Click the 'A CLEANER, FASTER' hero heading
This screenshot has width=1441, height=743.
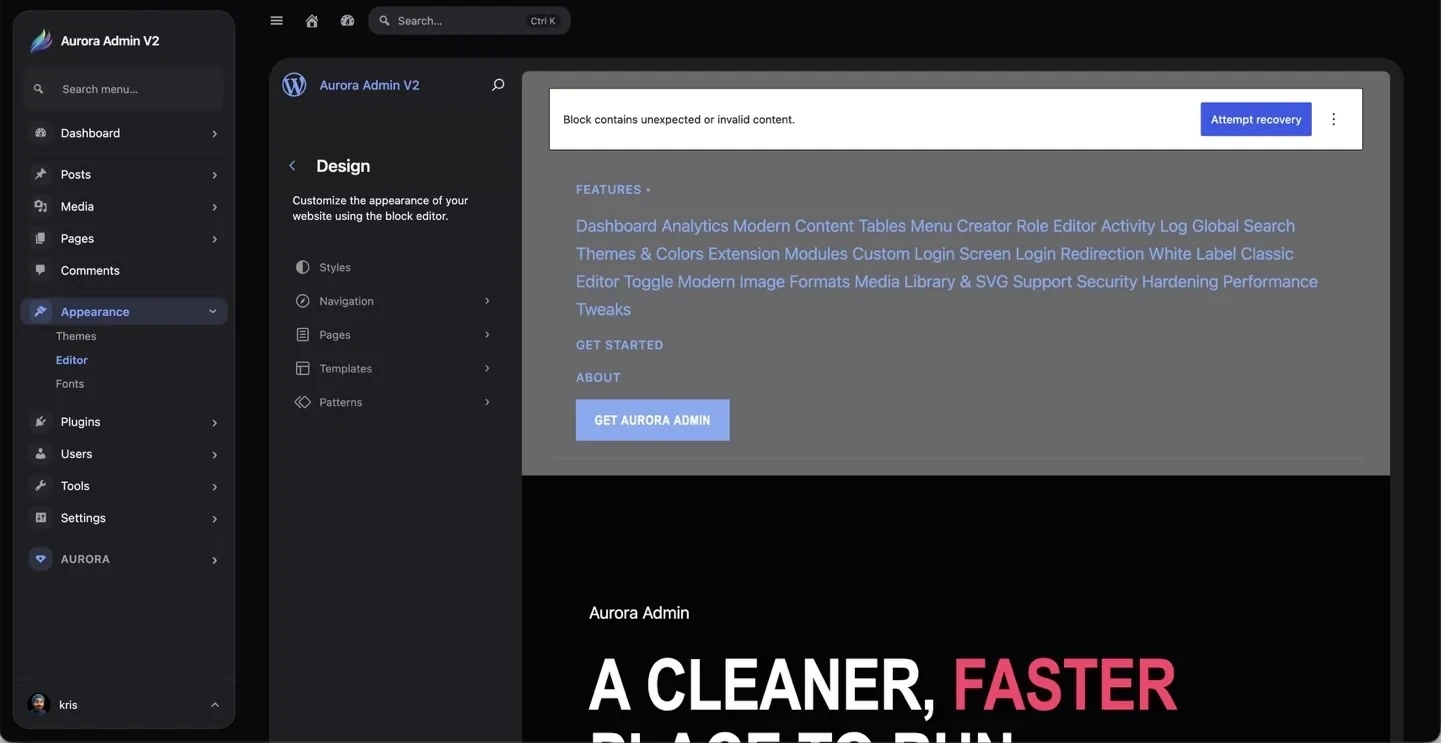click(x=883, y=686)
